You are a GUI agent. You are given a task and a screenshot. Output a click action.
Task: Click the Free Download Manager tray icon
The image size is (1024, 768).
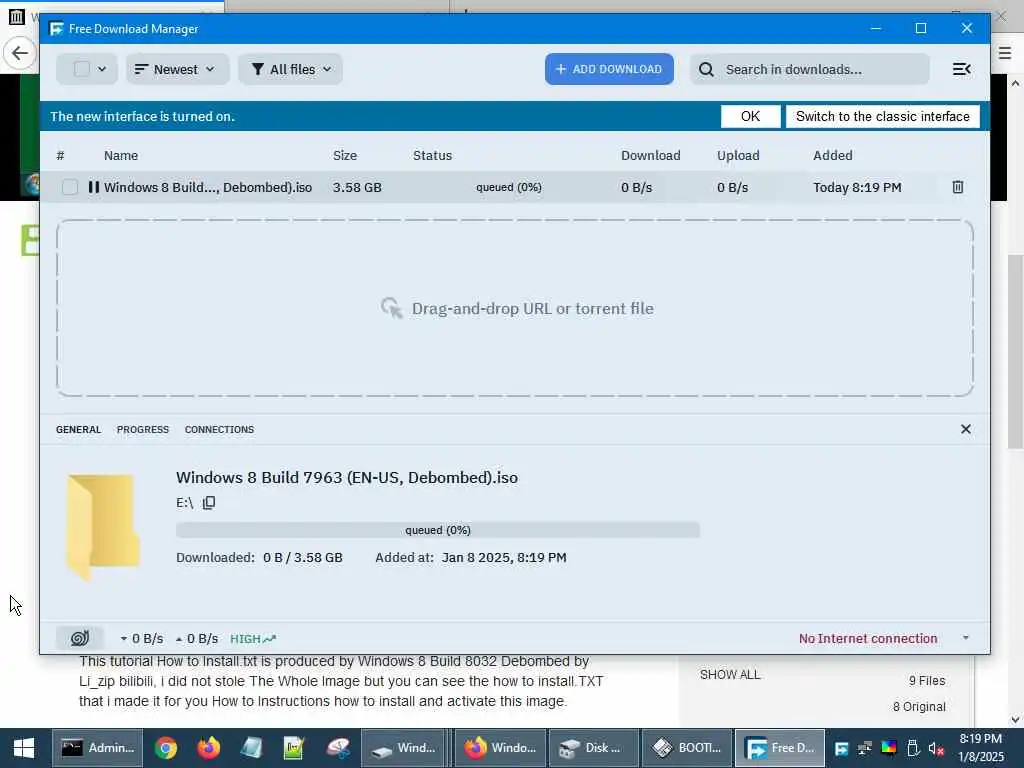pos(841,748)
